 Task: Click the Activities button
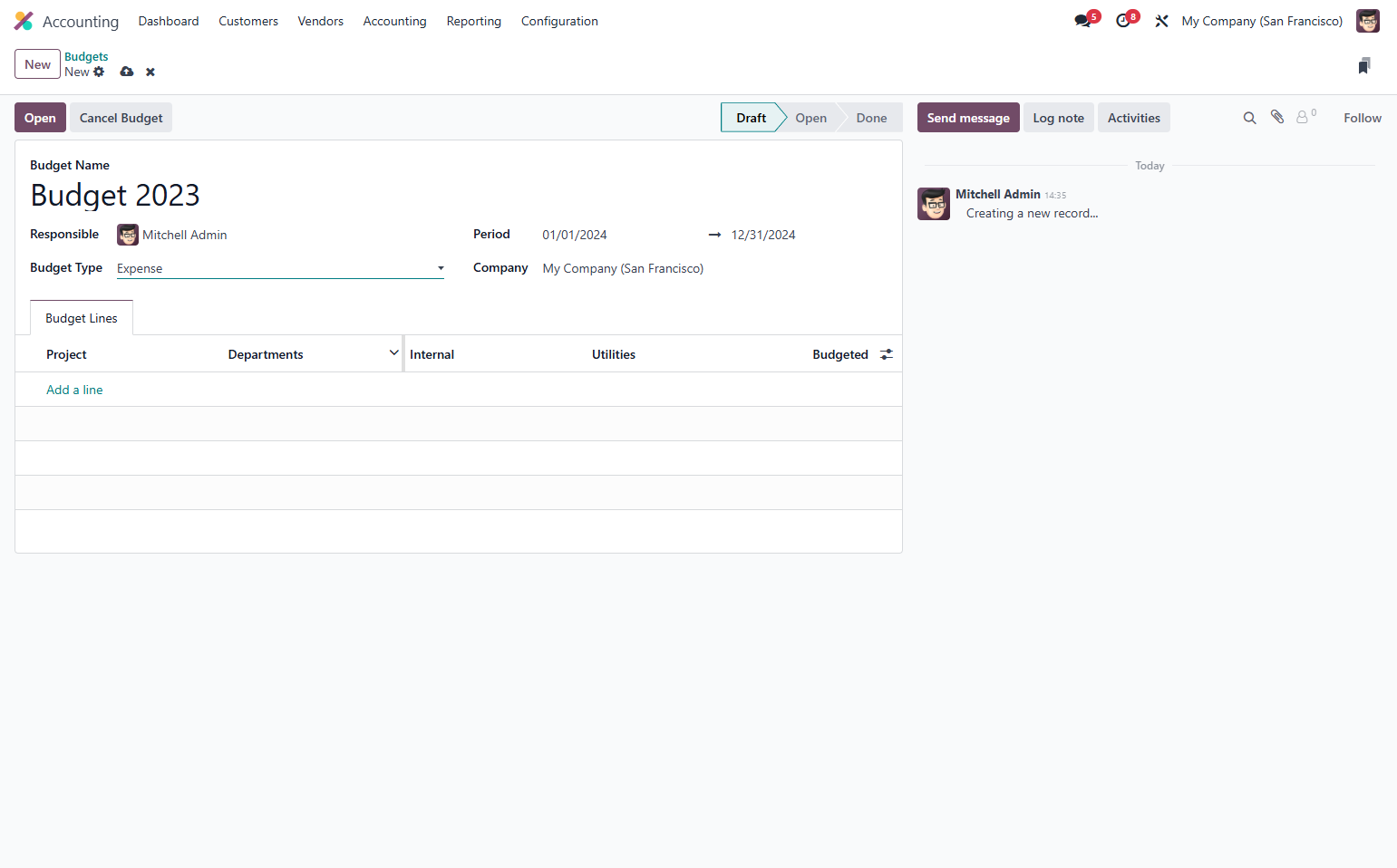1134,118
